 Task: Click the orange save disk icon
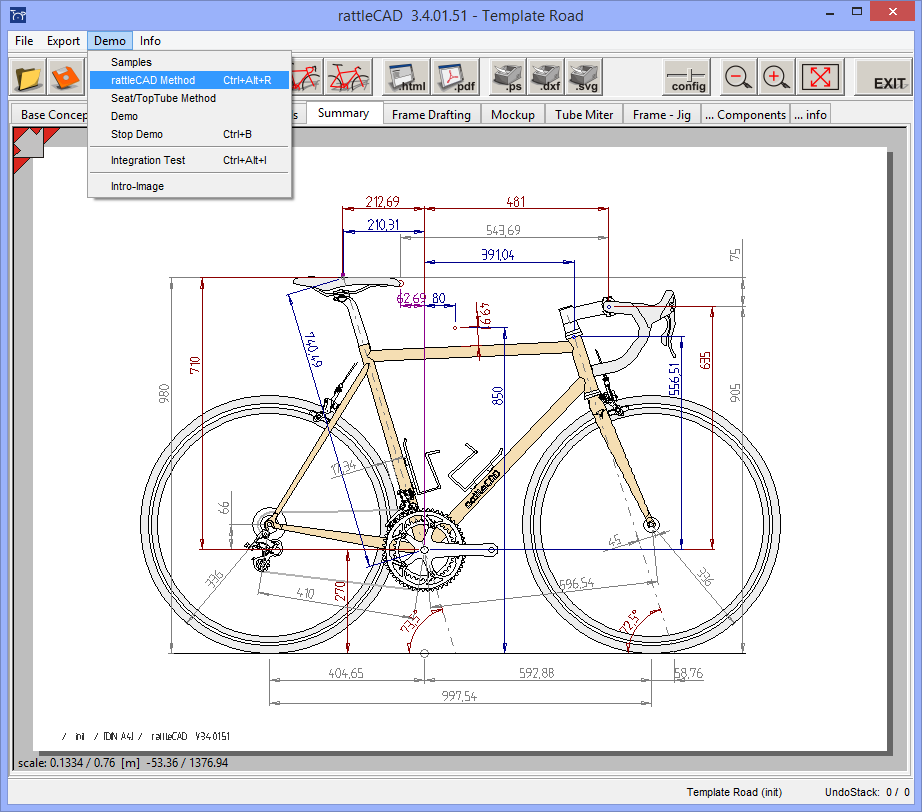[65, 77]
